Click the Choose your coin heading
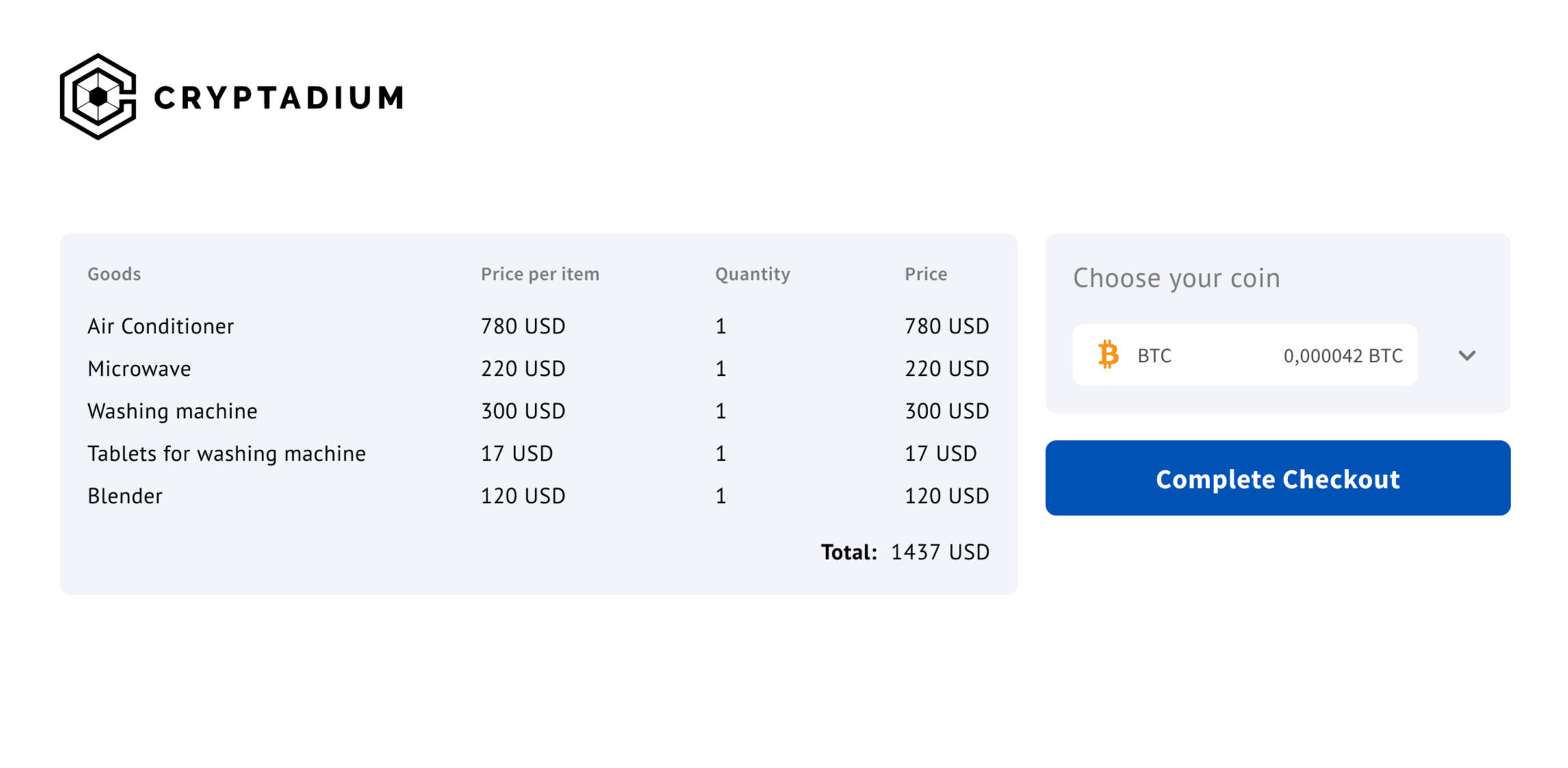 [1176, 278]
